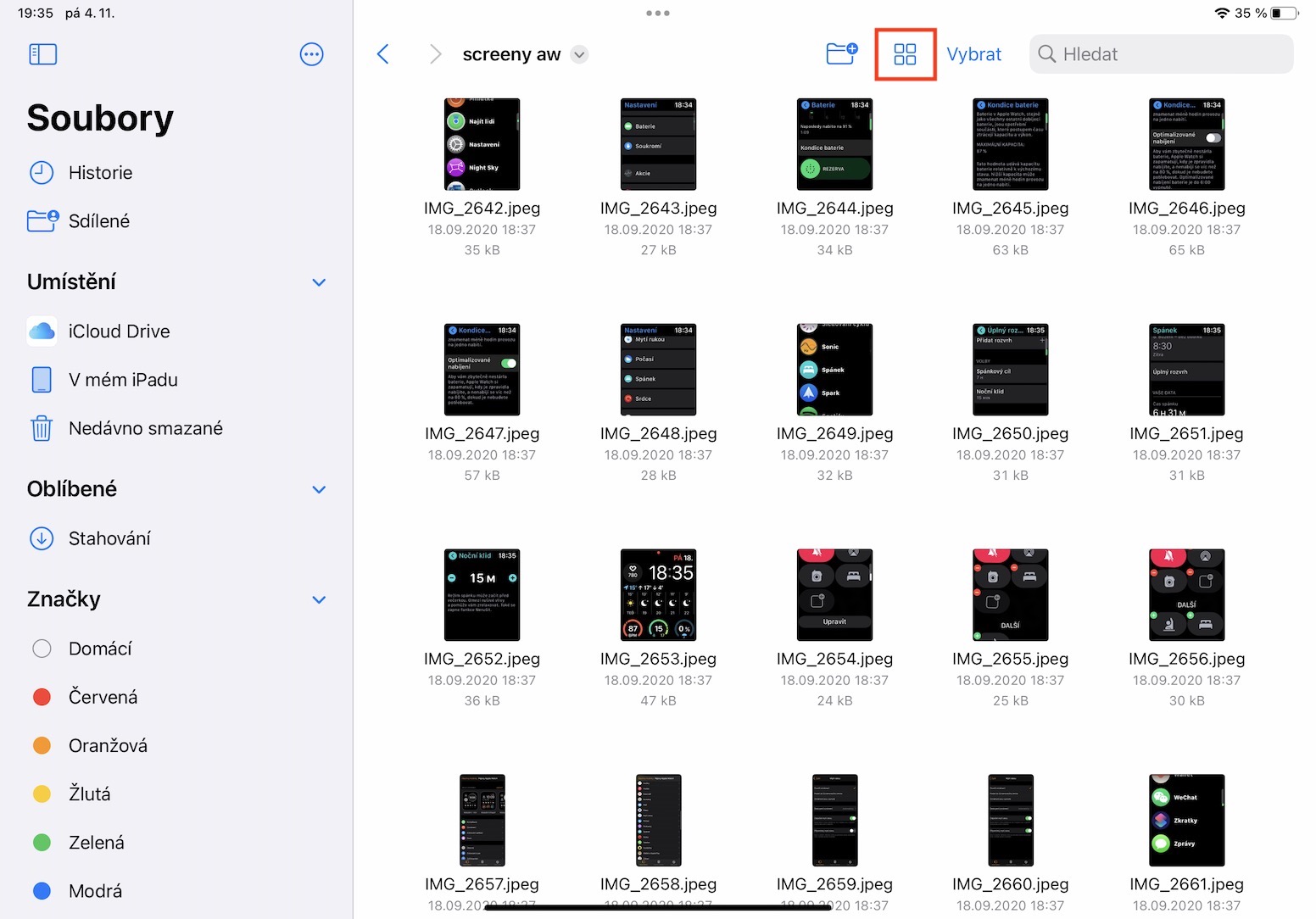The image size is (1316, 919).
Task: Open thumbnail of IMG_2649.jpeg
Action: point(834,370)
